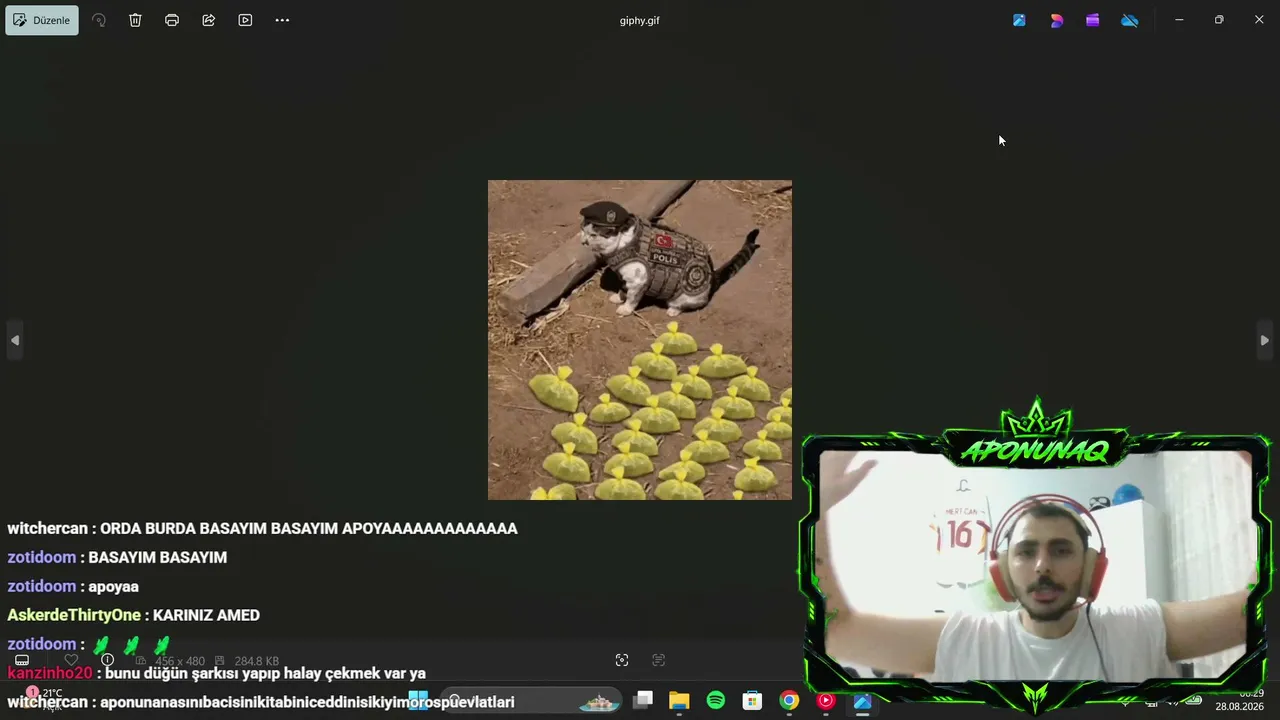Open Spotify from the taskbar
This screenshot has height=720, width=1280.
[x=716, y=700]
